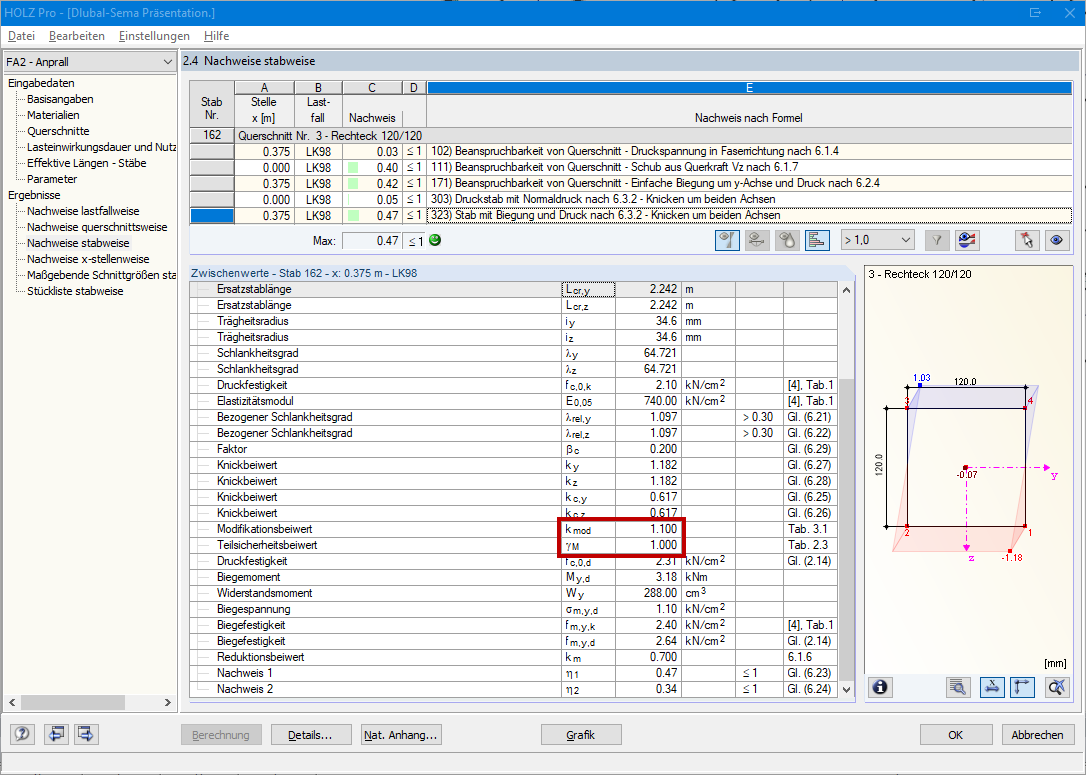The width and height of the screenshot is (1086, 775).
Task: Toggle the principal axes display icon
Action: tap(1022, 687)
